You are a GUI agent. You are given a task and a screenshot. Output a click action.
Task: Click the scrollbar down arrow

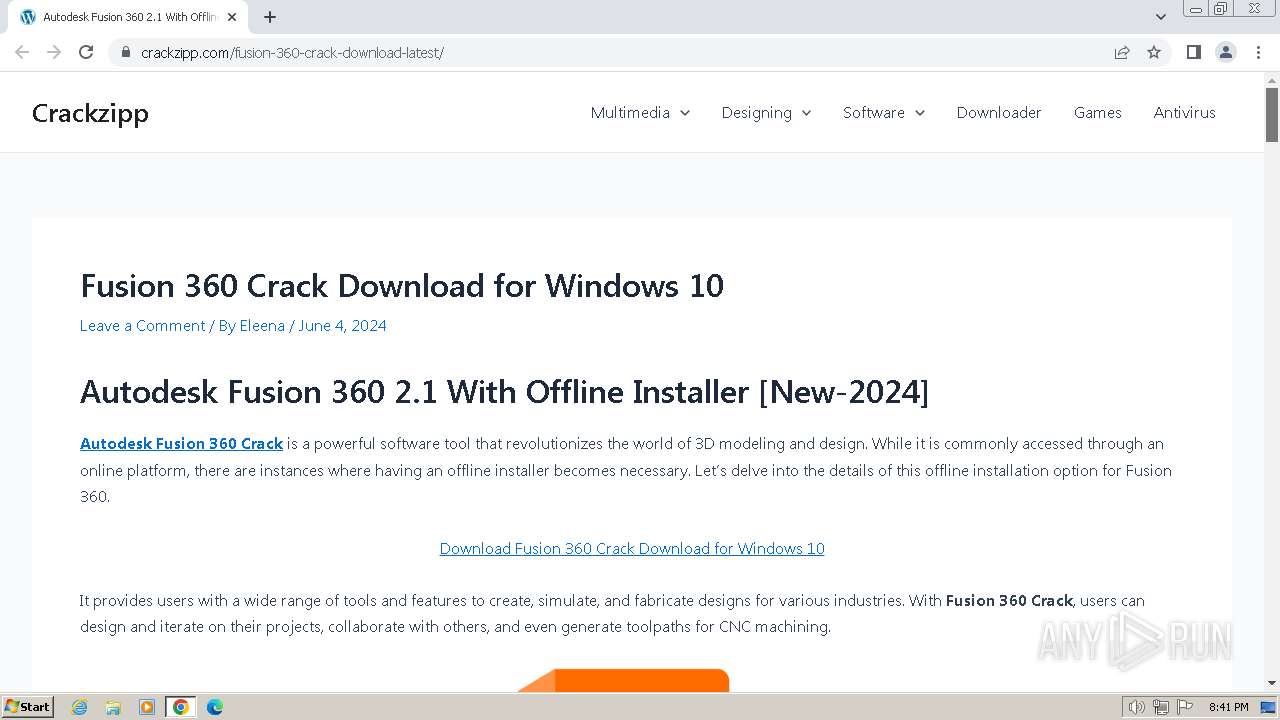tap(1272, 683)
